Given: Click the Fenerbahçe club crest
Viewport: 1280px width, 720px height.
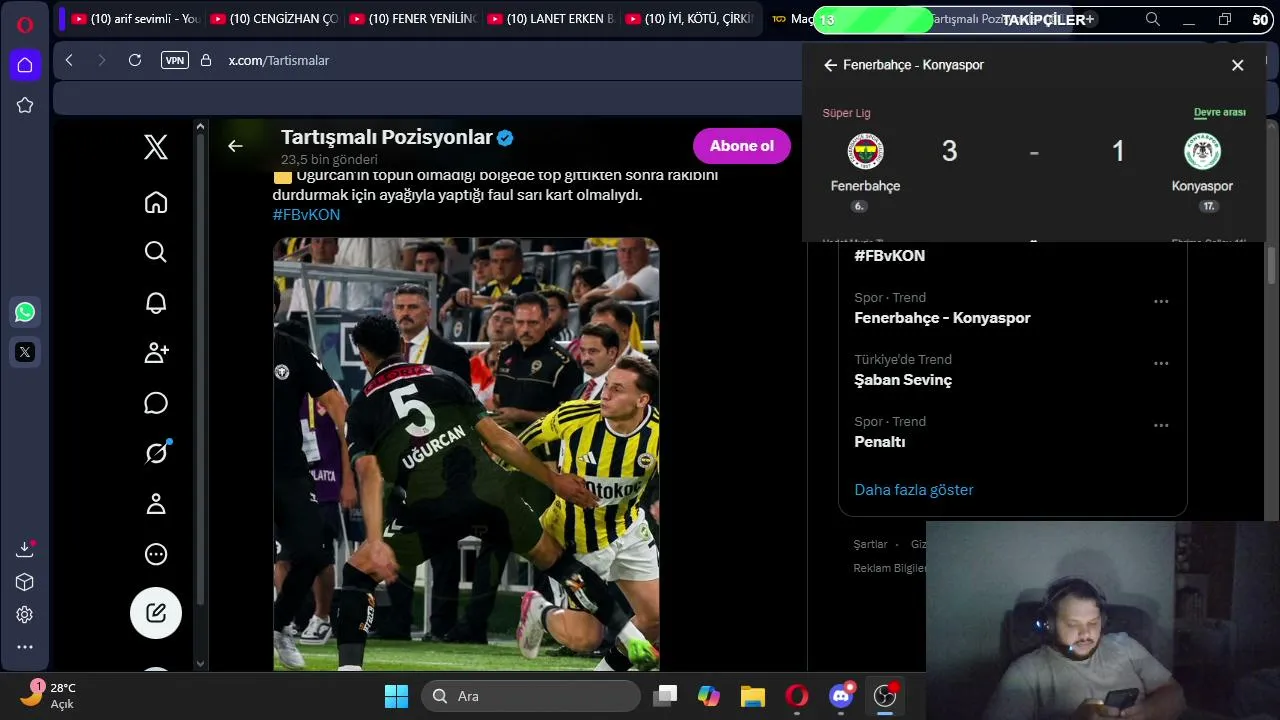Looking at the screenshot, I should (866, 152).
